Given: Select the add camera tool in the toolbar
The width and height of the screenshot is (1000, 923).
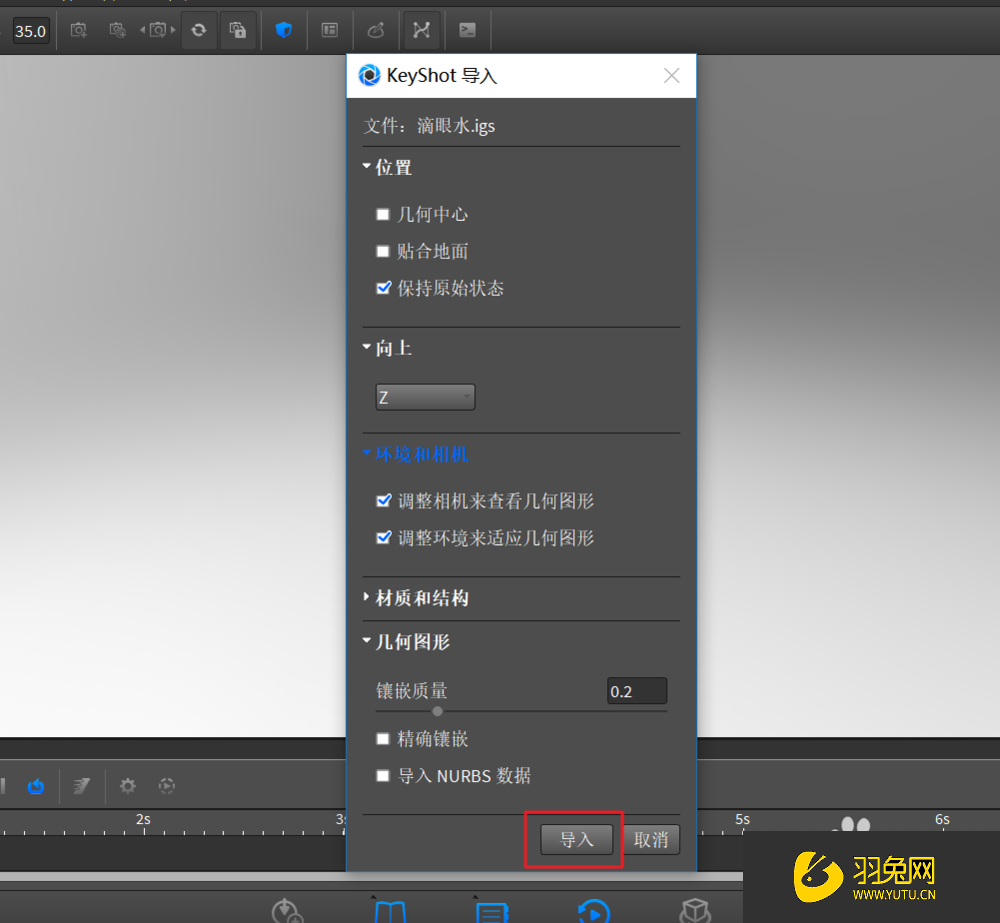Looking at the screenshot, I should point(78,30).
